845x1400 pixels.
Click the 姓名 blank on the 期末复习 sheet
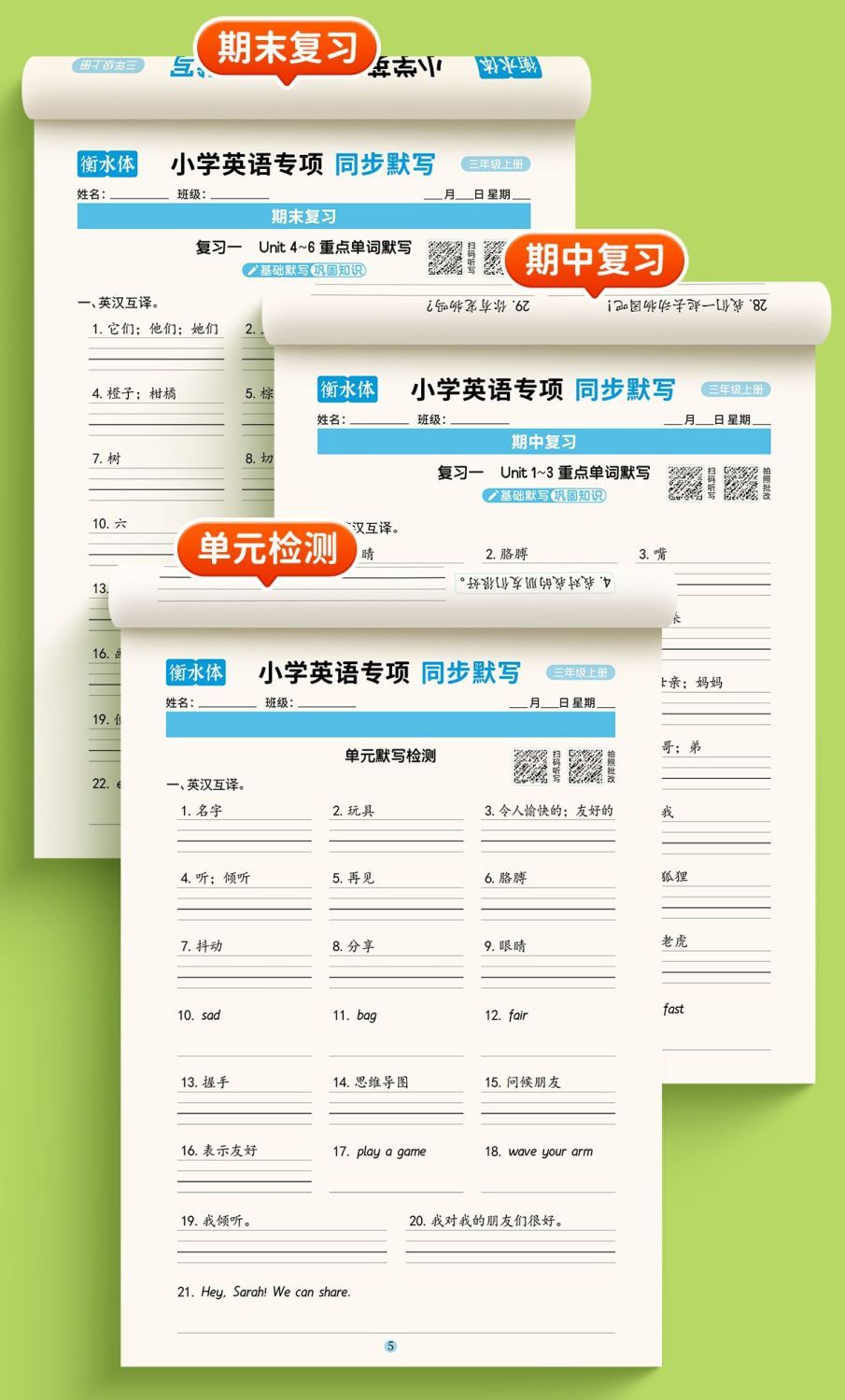click(138, 194)
